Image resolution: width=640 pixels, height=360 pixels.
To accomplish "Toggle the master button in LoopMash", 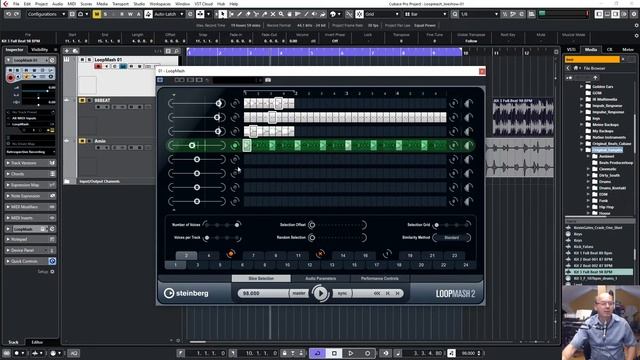I will tap(299, 293).
